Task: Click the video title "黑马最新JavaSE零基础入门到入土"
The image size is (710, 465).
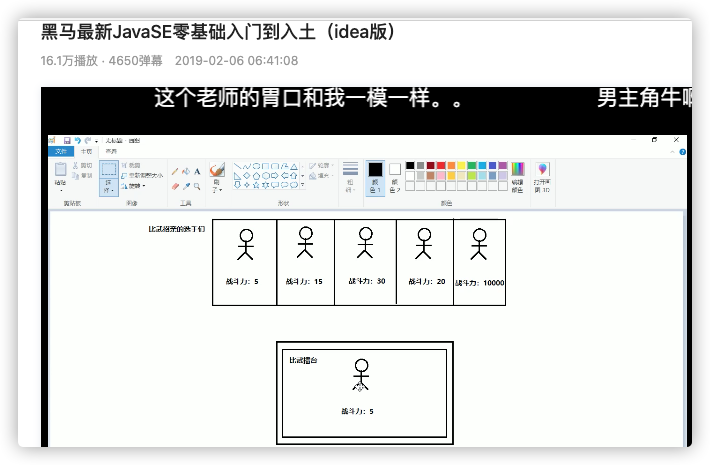Action: (x=177, y=32)
